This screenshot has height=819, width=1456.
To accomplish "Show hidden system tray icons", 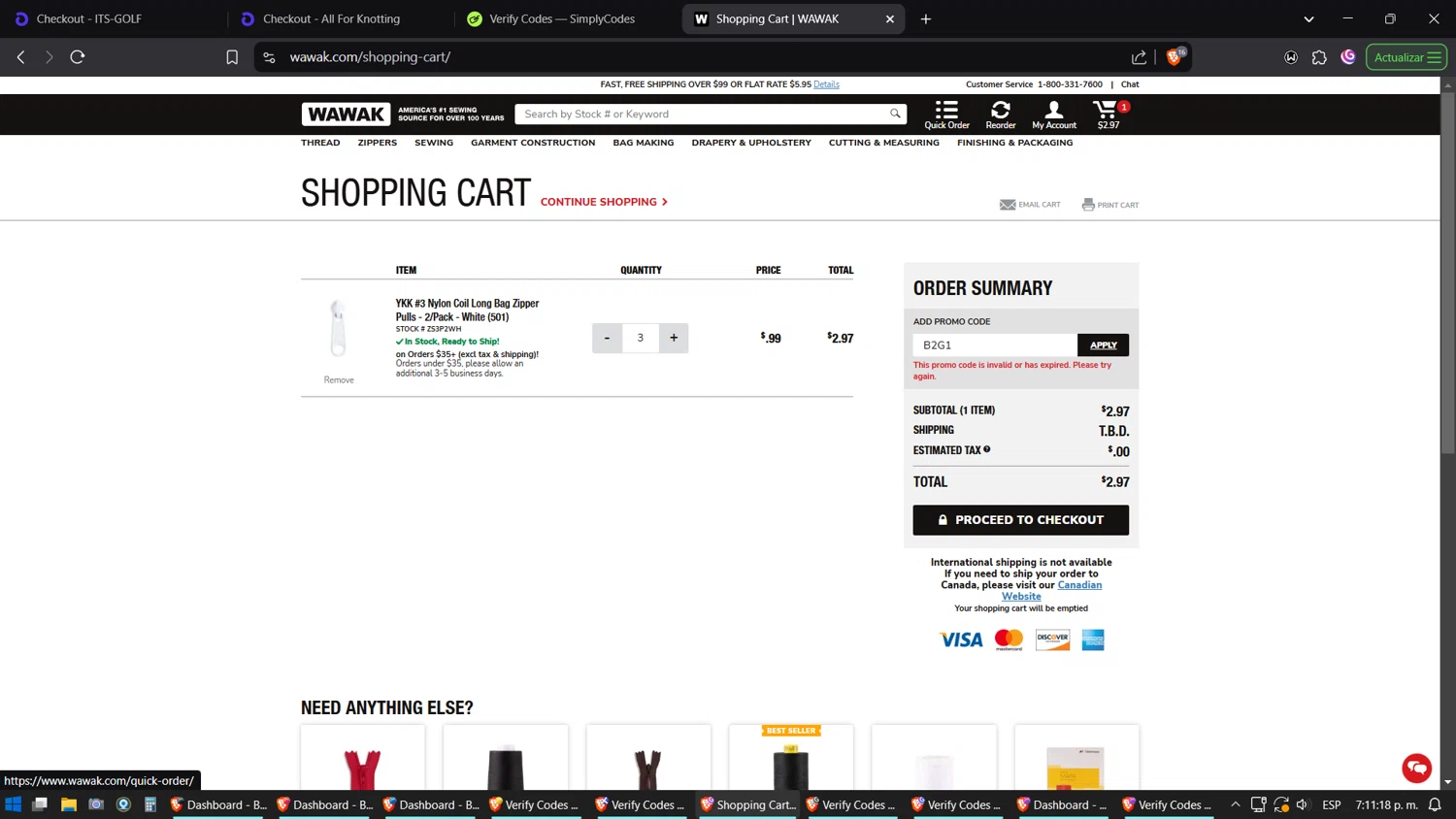I will tap(1235, 804).
